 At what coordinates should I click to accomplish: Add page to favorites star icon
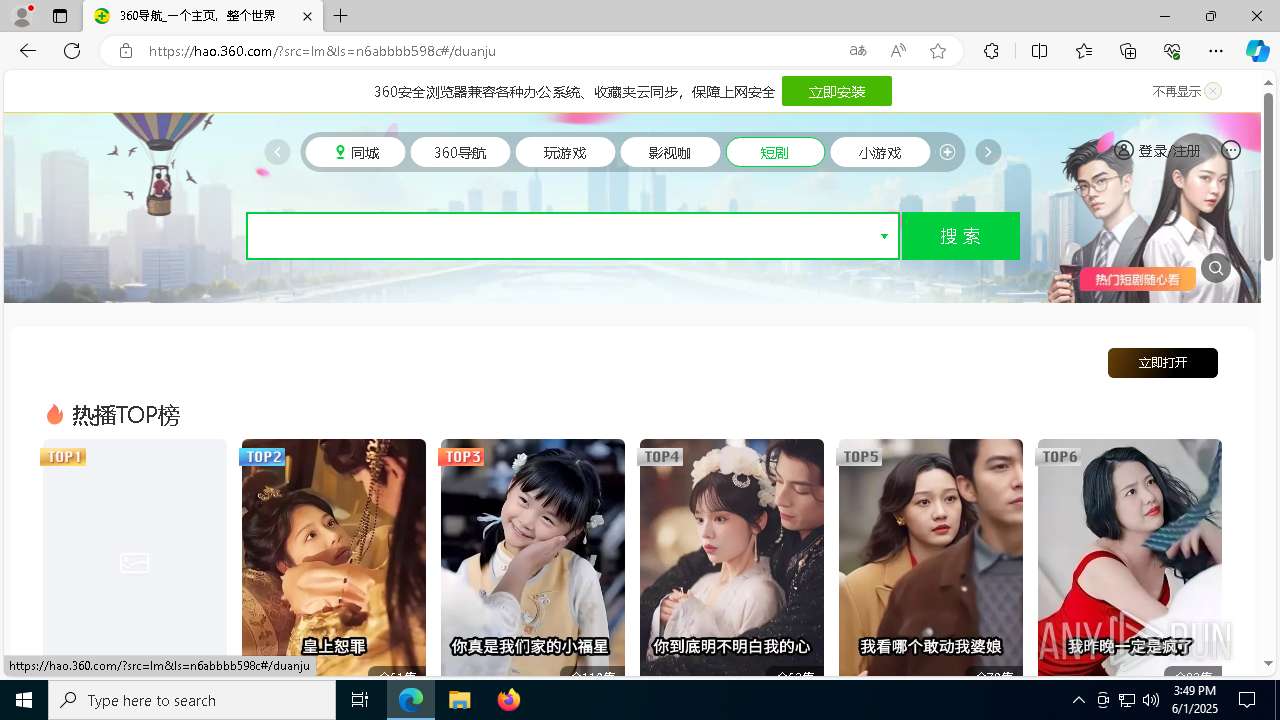[x=938, y=51]
